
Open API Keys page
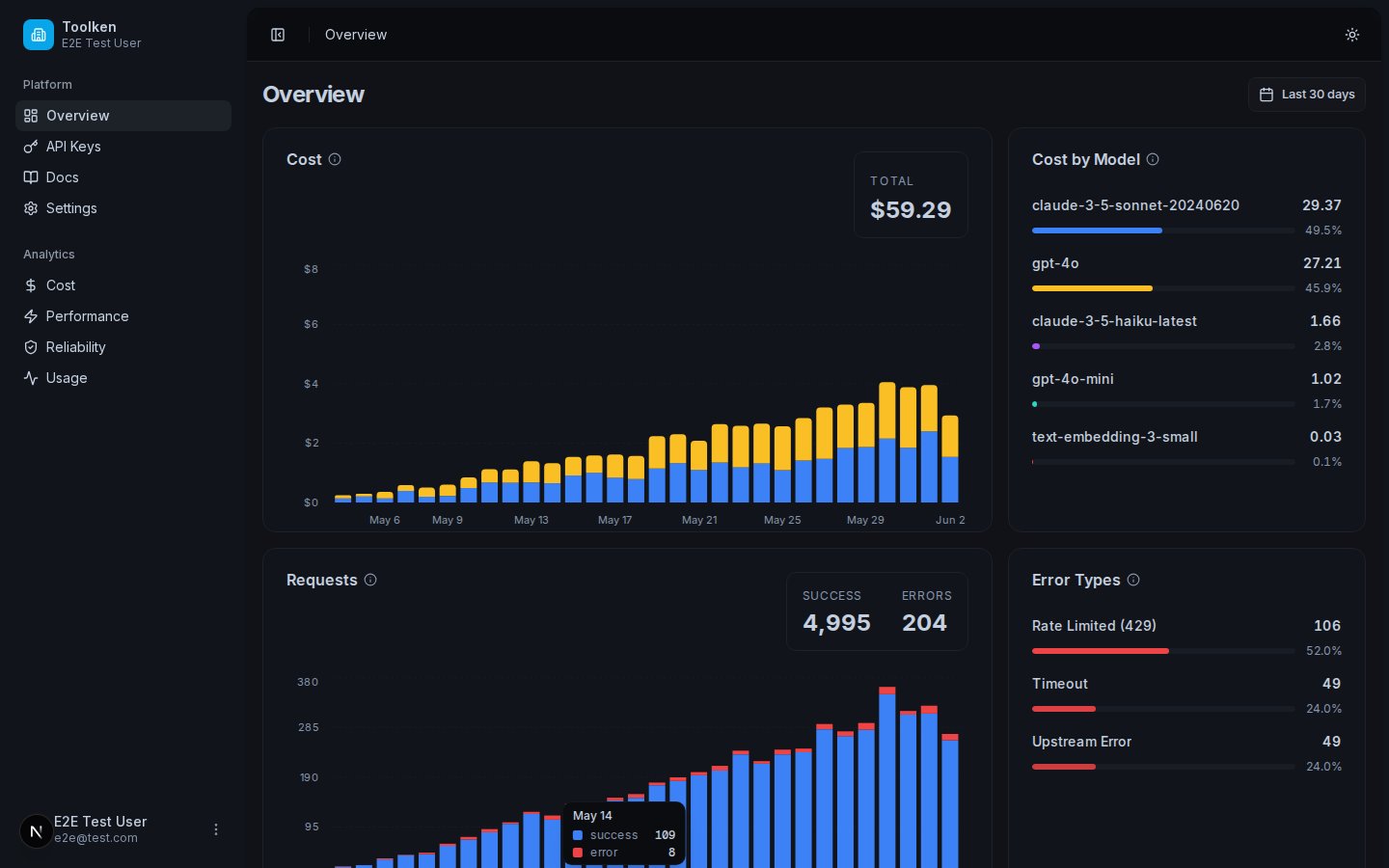pyautogui.click(x=123, y=147)
